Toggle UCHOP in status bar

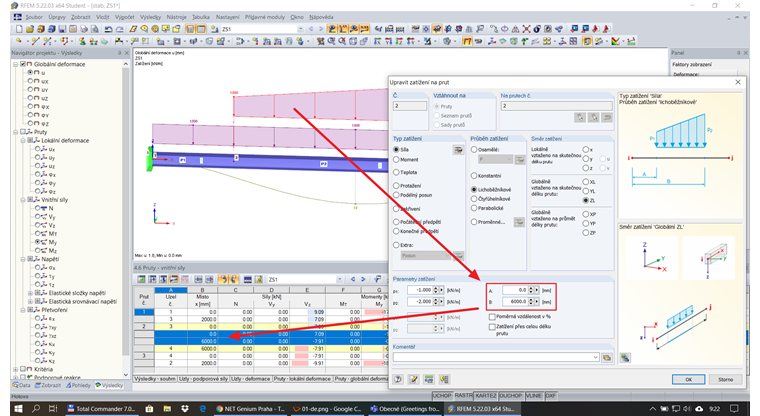coord(442,396)
